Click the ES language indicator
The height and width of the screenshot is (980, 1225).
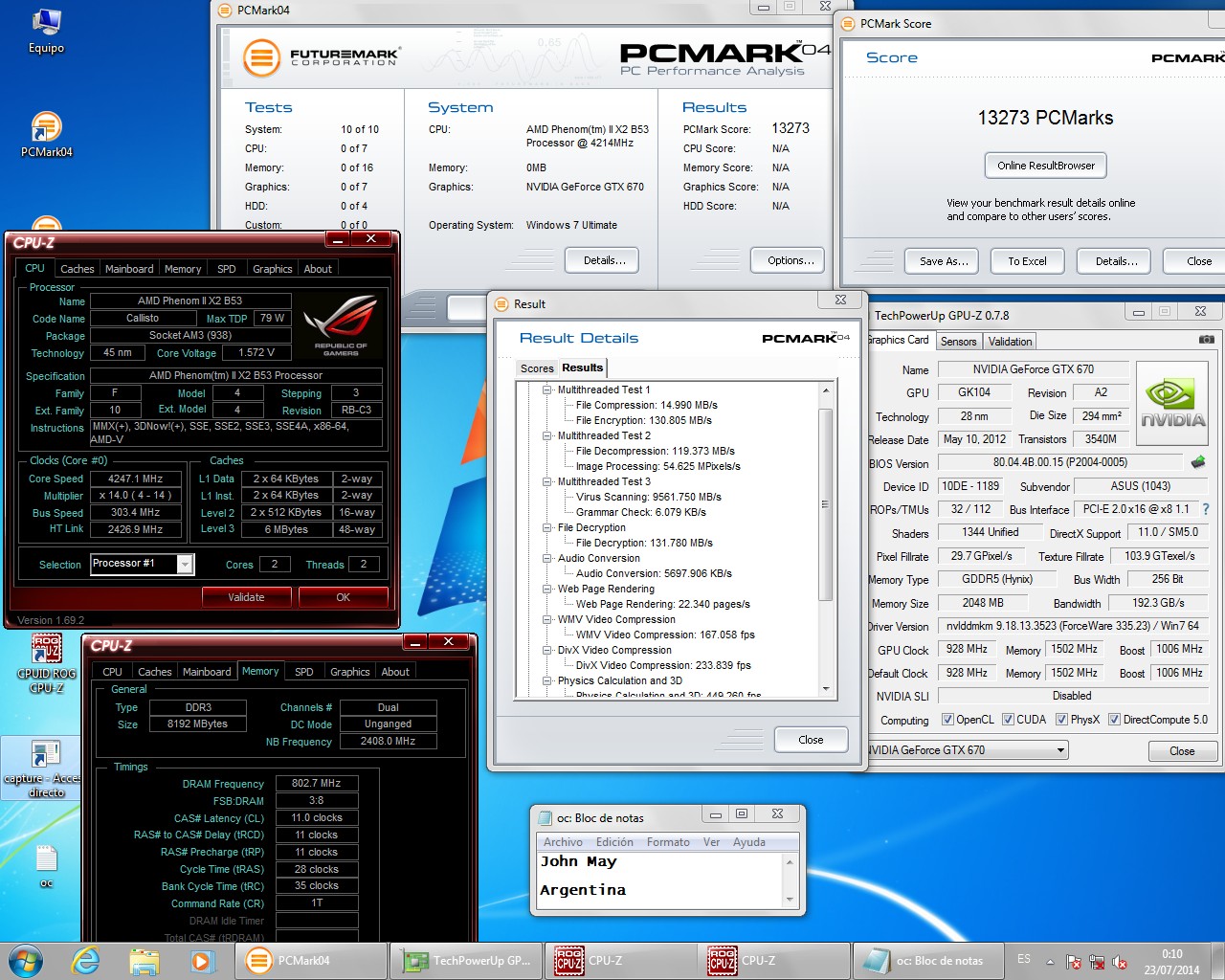(1024, 959)
